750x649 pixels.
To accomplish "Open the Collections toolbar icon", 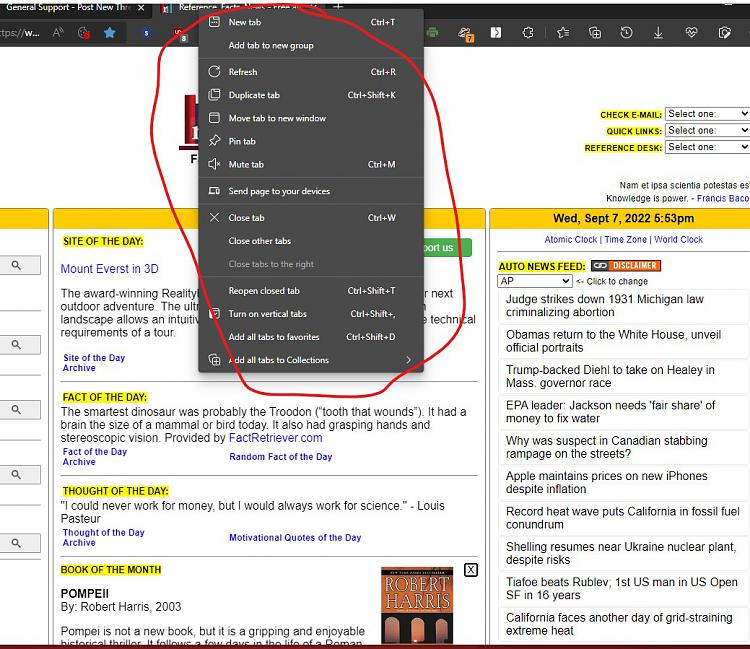I will tap(595, 33).
